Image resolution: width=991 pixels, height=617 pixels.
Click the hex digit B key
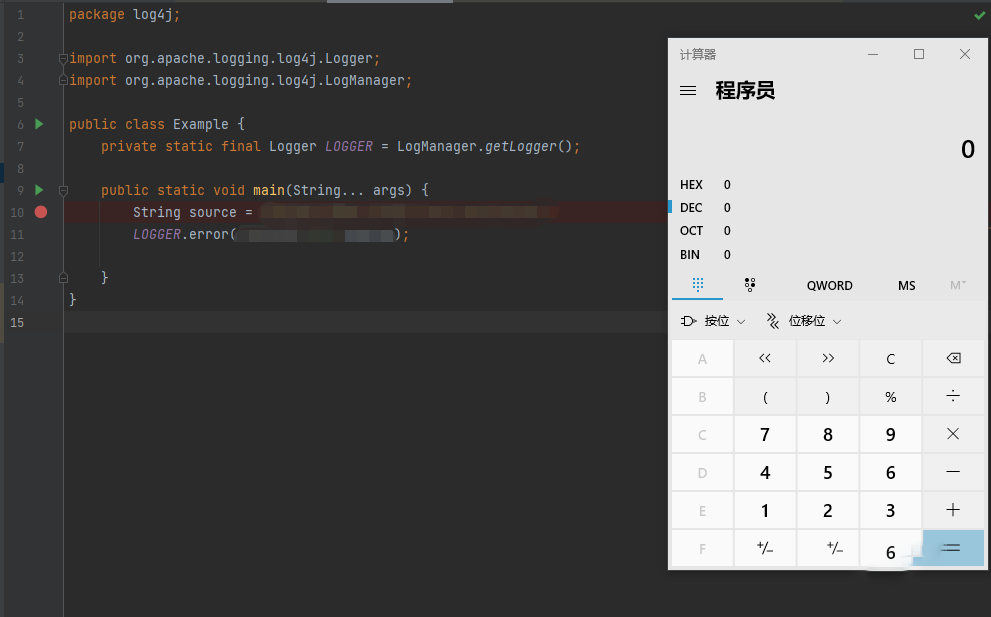[702, 396]
